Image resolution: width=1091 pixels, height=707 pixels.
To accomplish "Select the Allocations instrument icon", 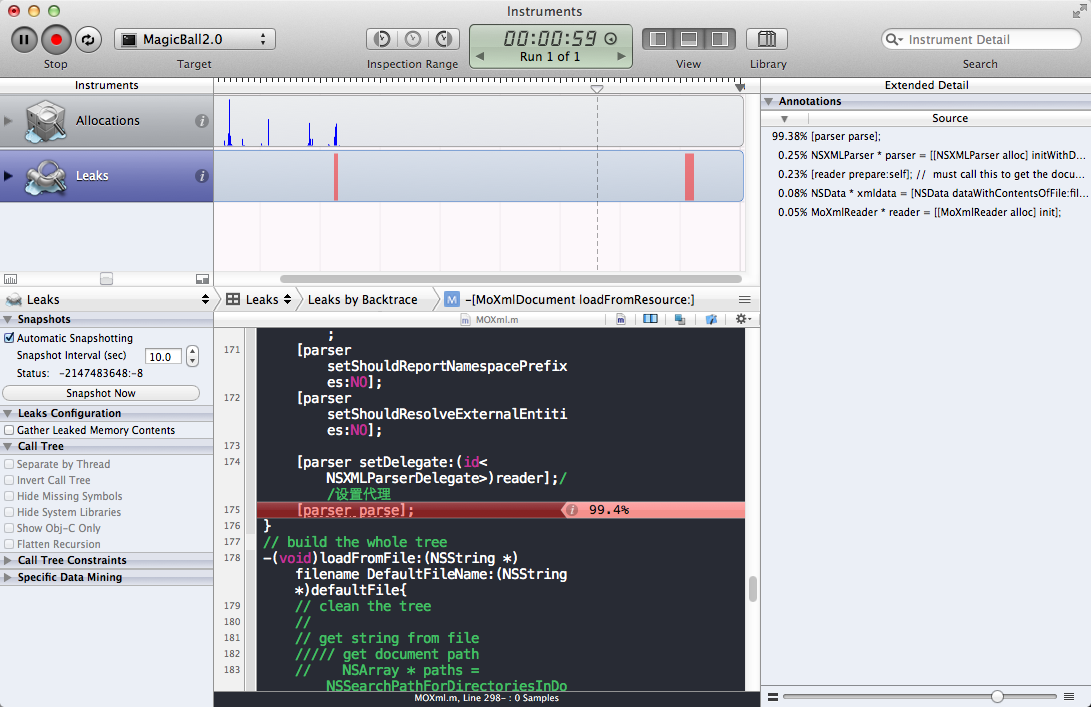I will click(45, 121).
